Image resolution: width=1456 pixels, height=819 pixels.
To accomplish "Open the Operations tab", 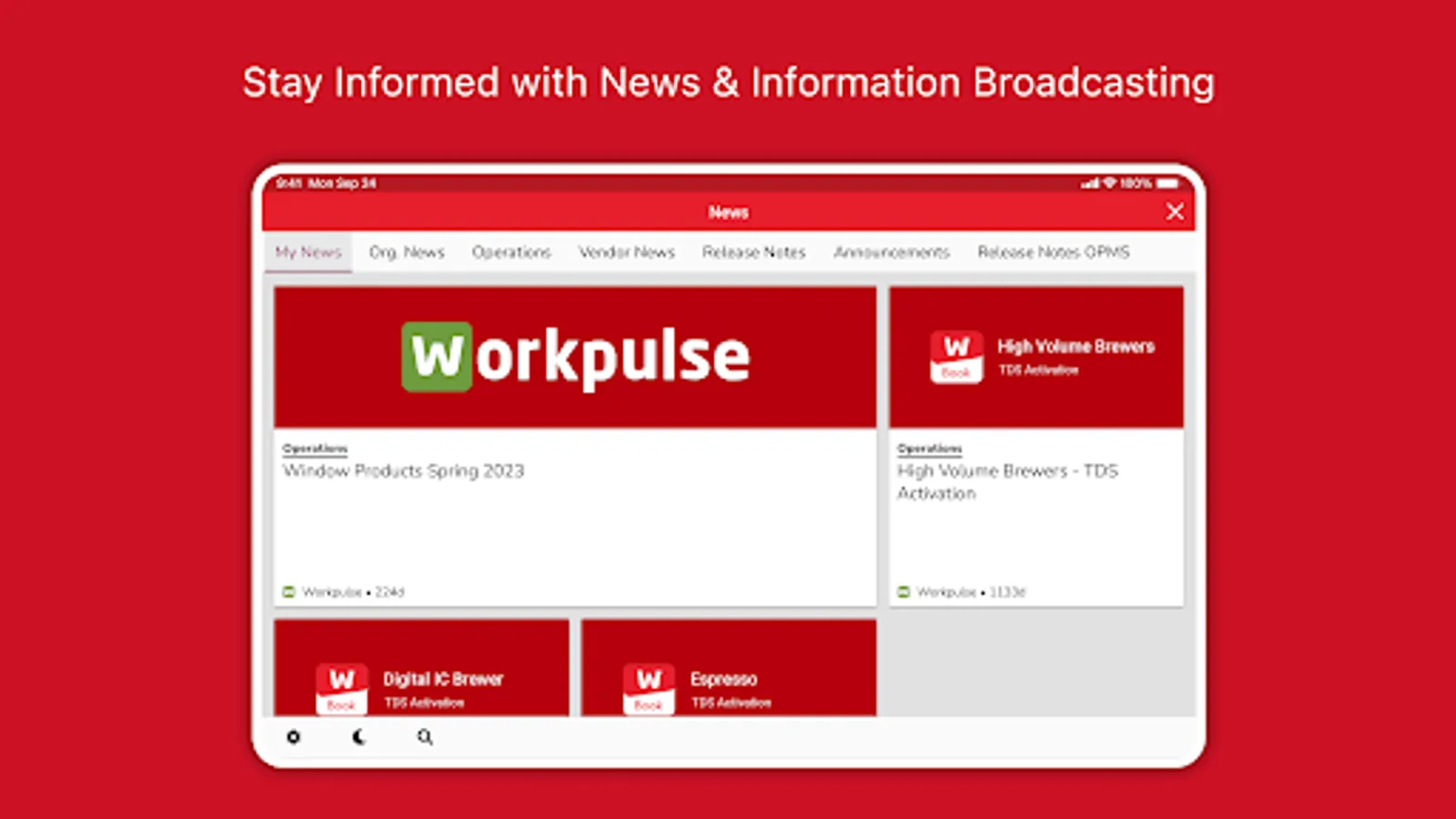I will coord(511,252).
